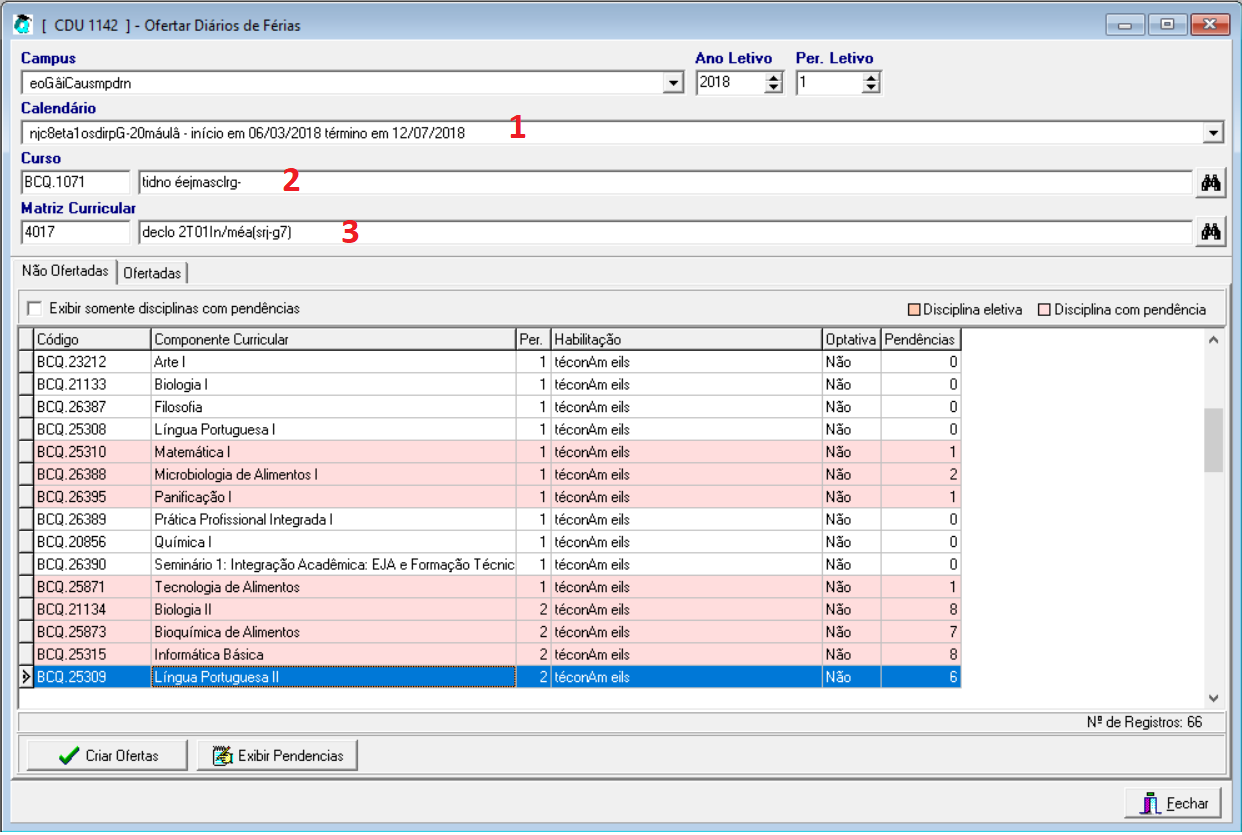1242x835 pixels.
Task: Decrease Per. Letivo with down arrow
Action: [x=871, y=89]
